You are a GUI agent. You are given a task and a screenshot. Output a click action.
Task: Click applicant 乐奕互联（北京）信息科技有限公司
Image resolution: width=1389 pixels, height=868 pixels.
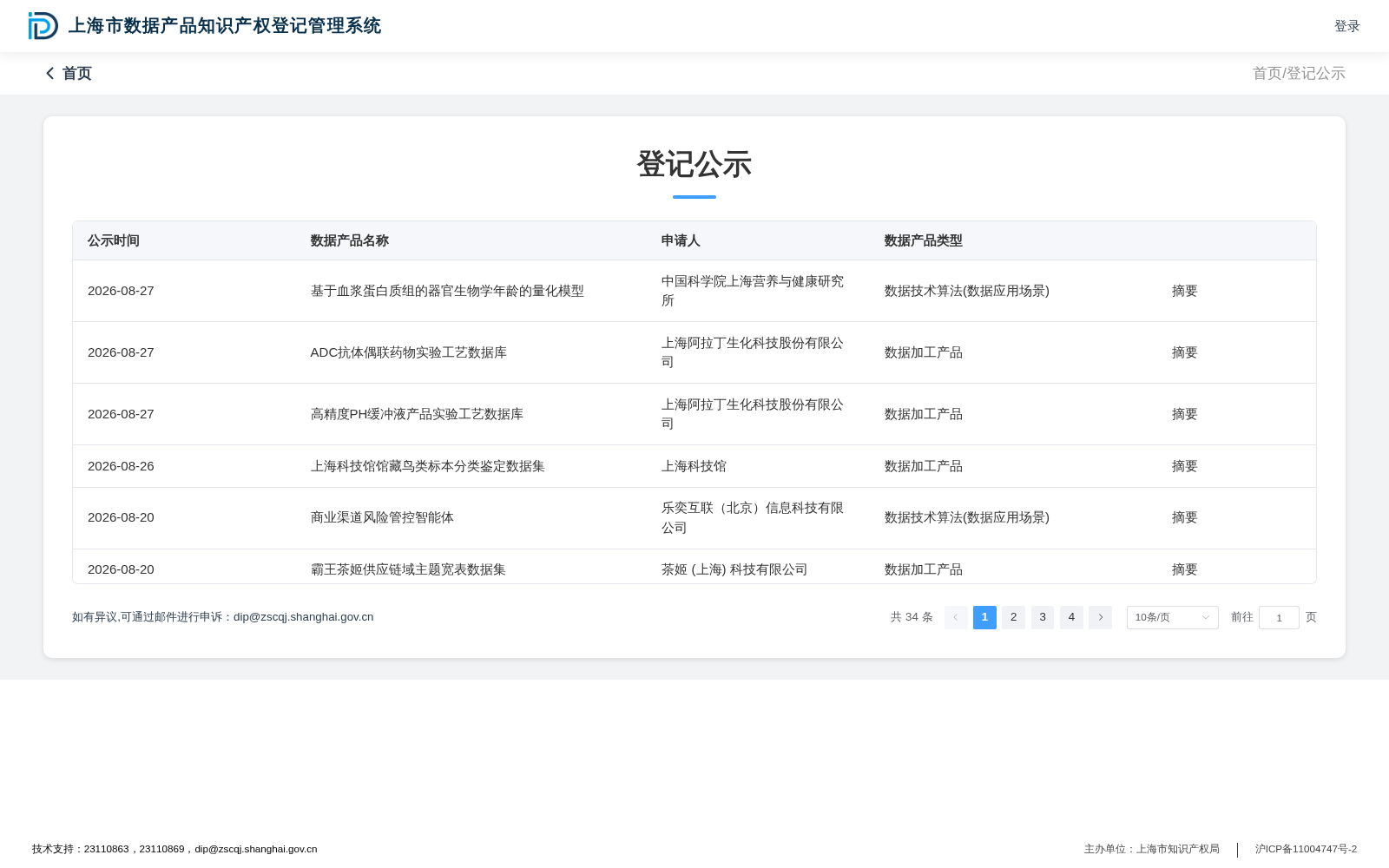[753, 517]
